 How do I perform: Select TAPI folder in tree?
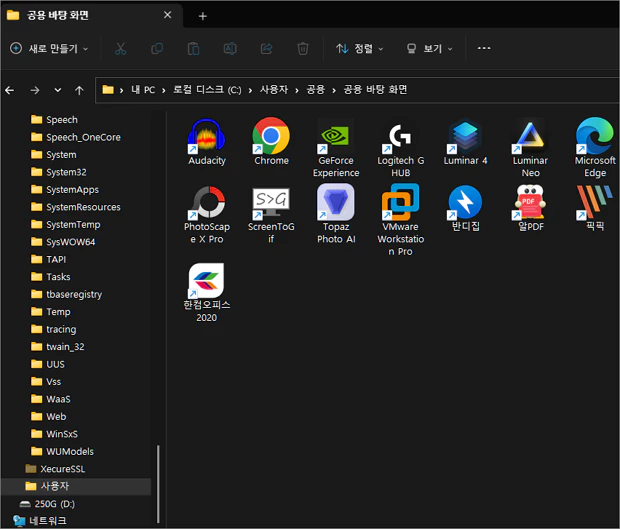click(x=48, y=259)
